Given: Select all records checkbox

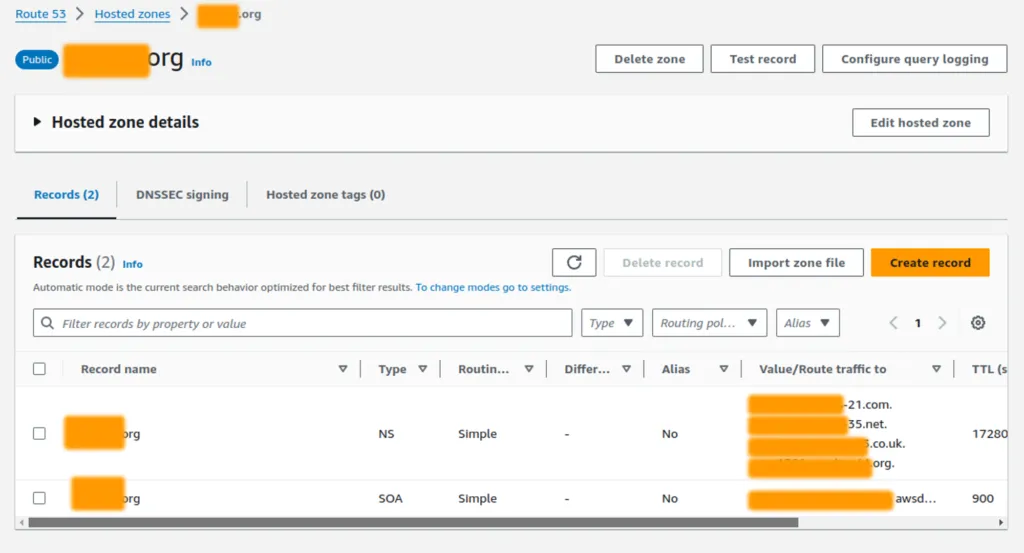Looking at the screenshot, I should tap(39, 369).
